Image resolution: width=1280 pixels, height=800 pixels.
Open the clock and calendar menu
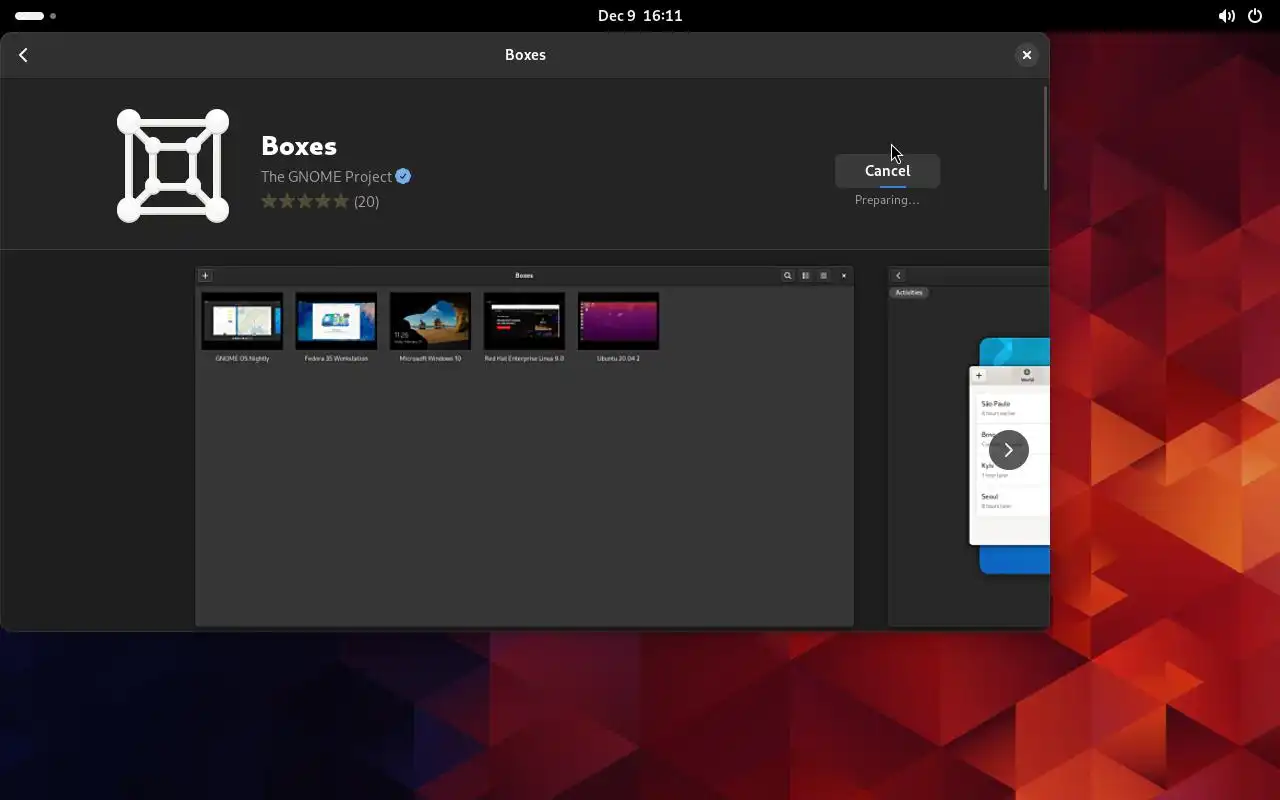pos(640,16)
